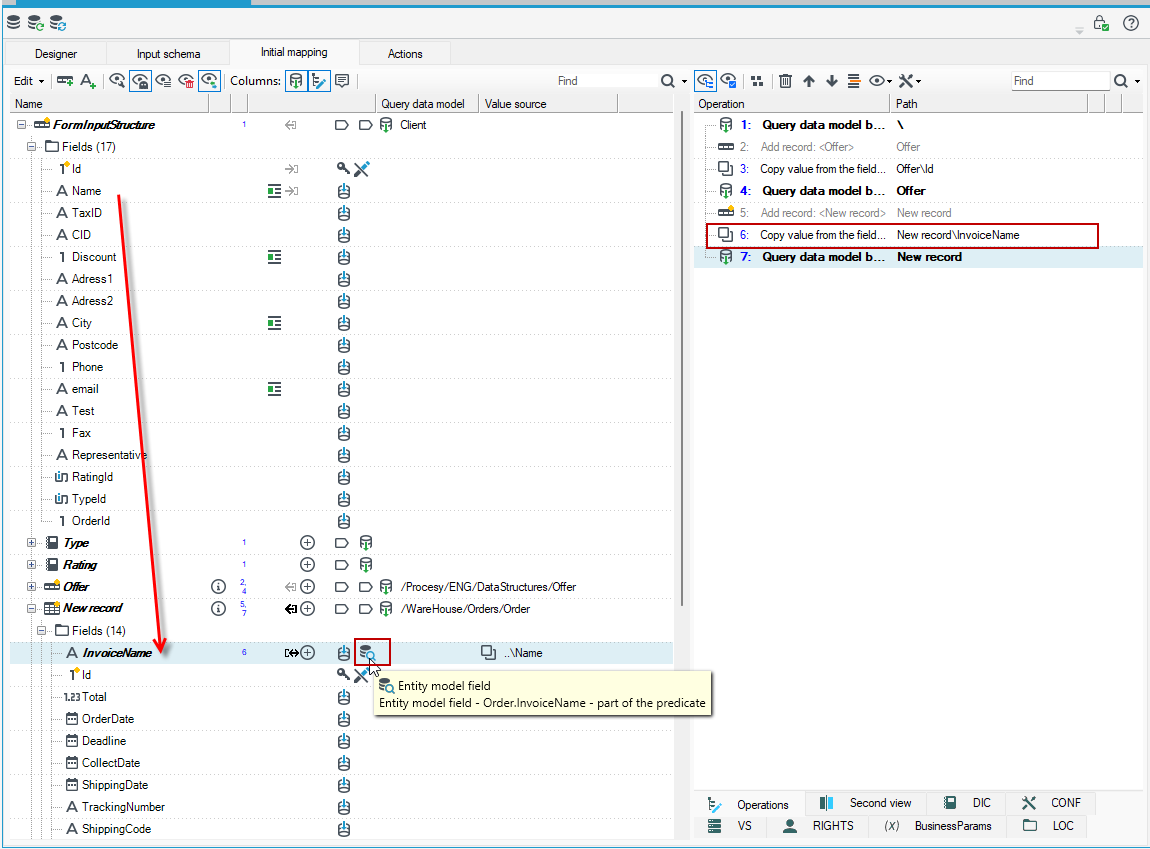Image resolution: width=1150 pixels, height=849 pixels.
Task: Click the lines icon with orange stripe
Action: [854, 81]
